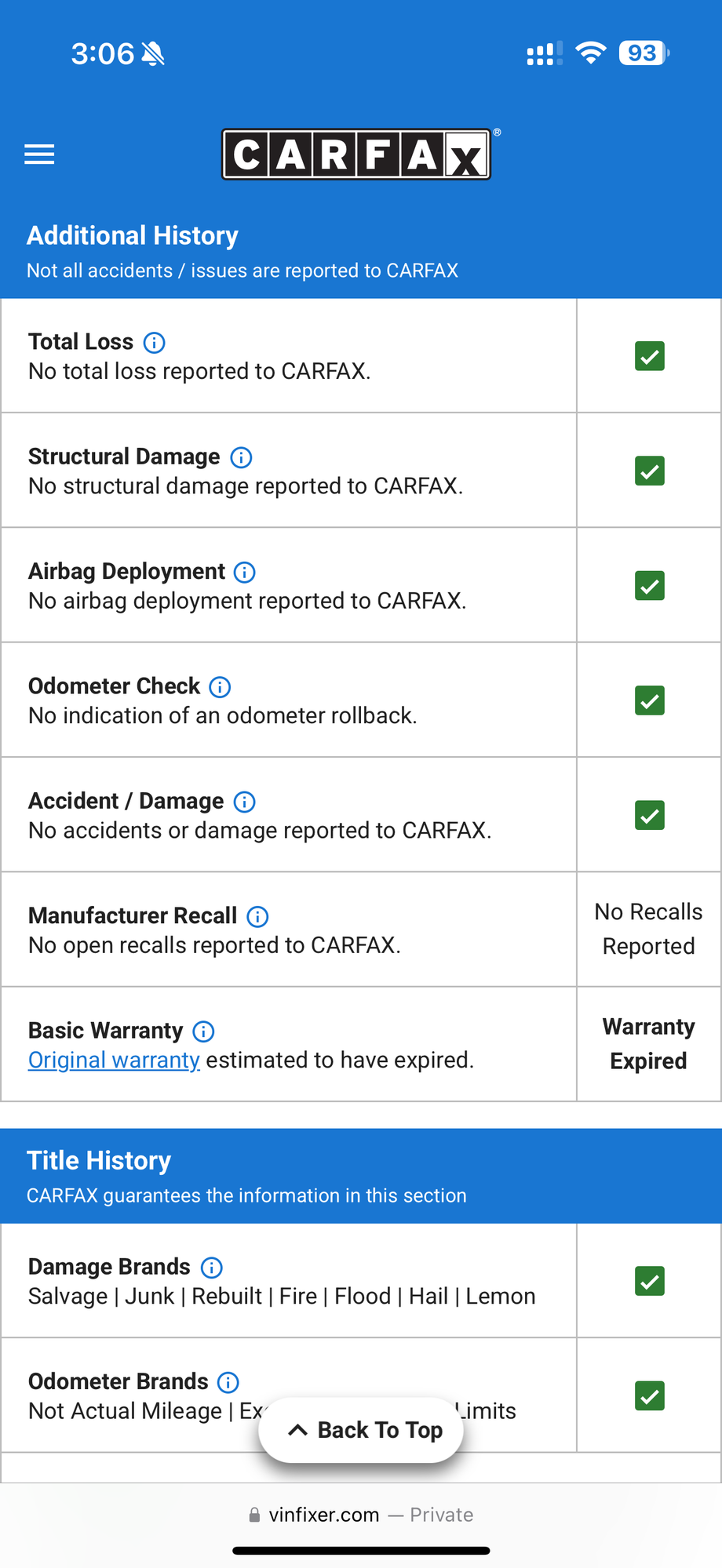Tap the CARFAX logo

[x=357, y=155]
